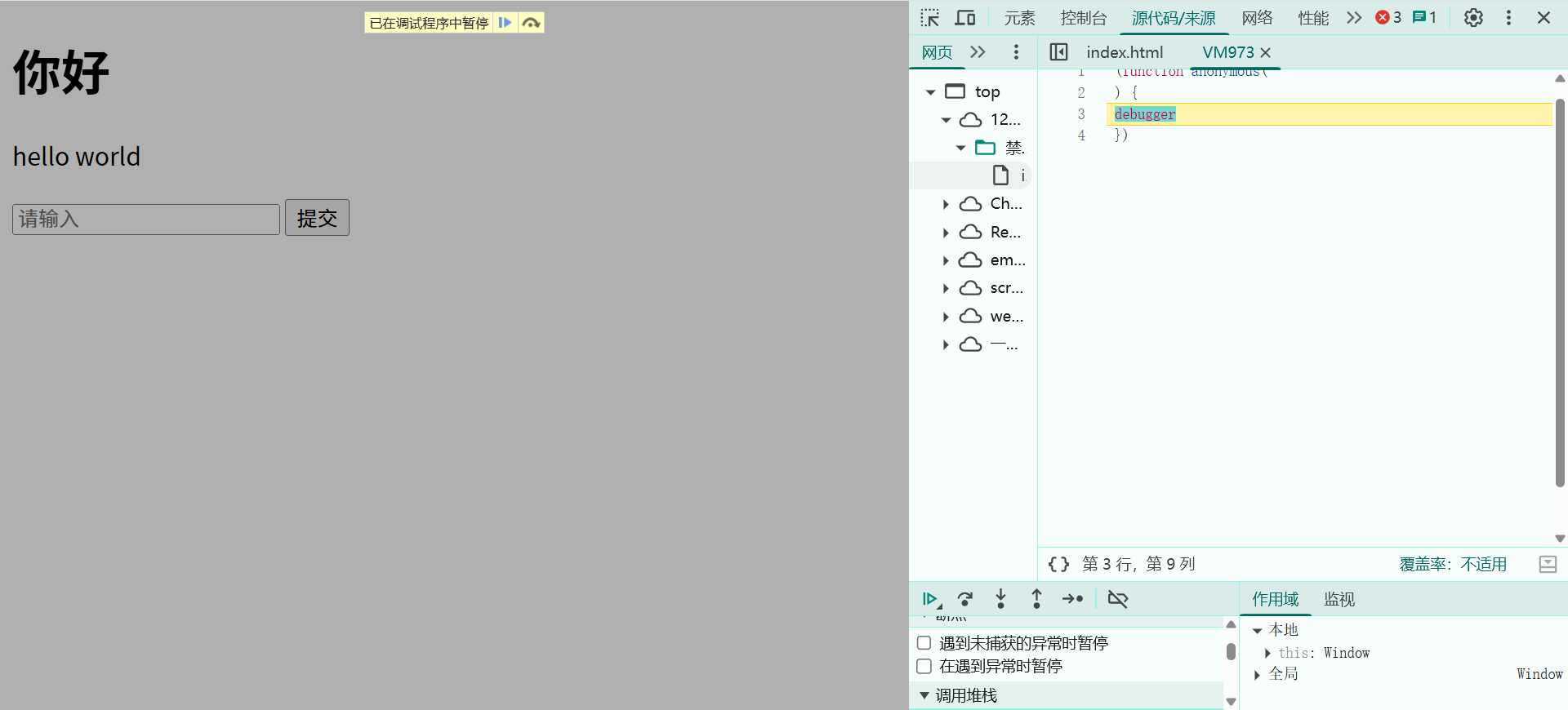The width and height of the screenshot is (1568, 710).
Task: Resume script execution in paused overlay
Action: tap(506, 23)
